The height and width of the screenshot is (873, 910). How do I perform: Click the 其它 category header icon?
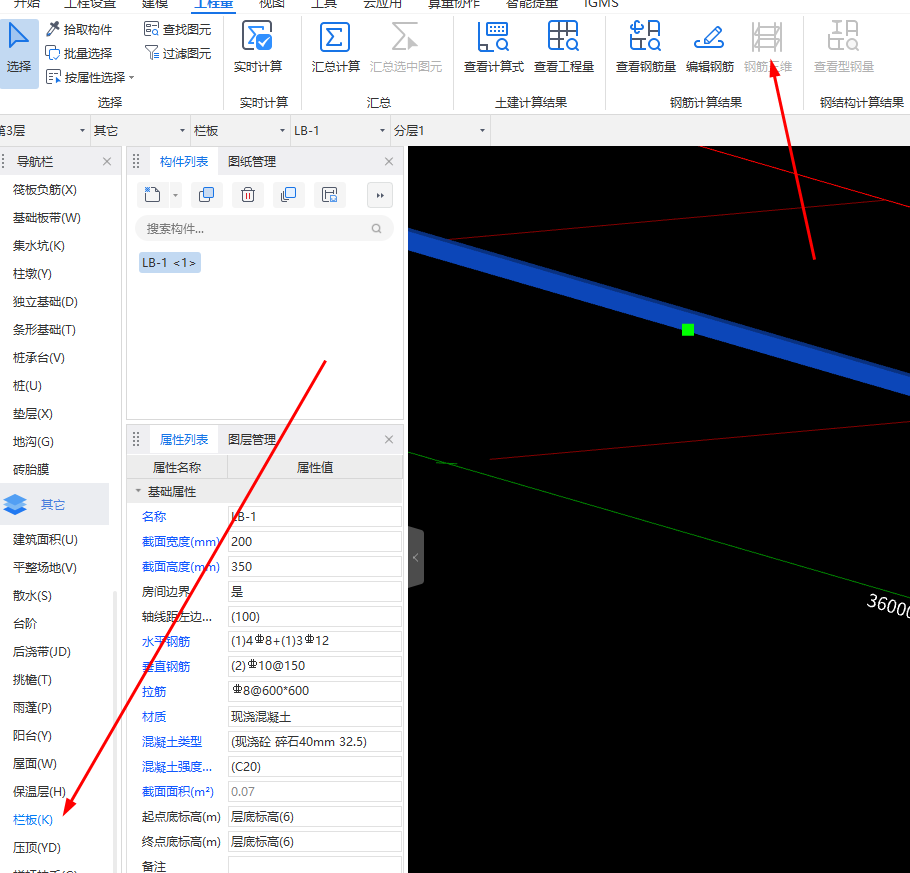point(15,504)
